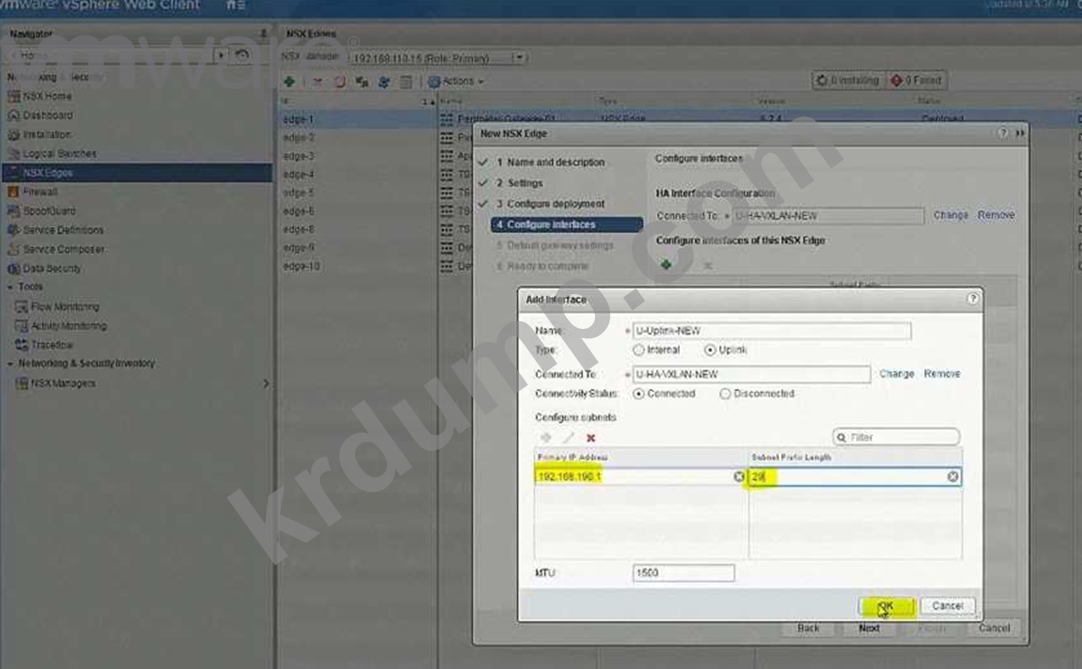Click the navigator history back icon
1082x669 pixels.
pyautogui.click(x=242, y=55)
